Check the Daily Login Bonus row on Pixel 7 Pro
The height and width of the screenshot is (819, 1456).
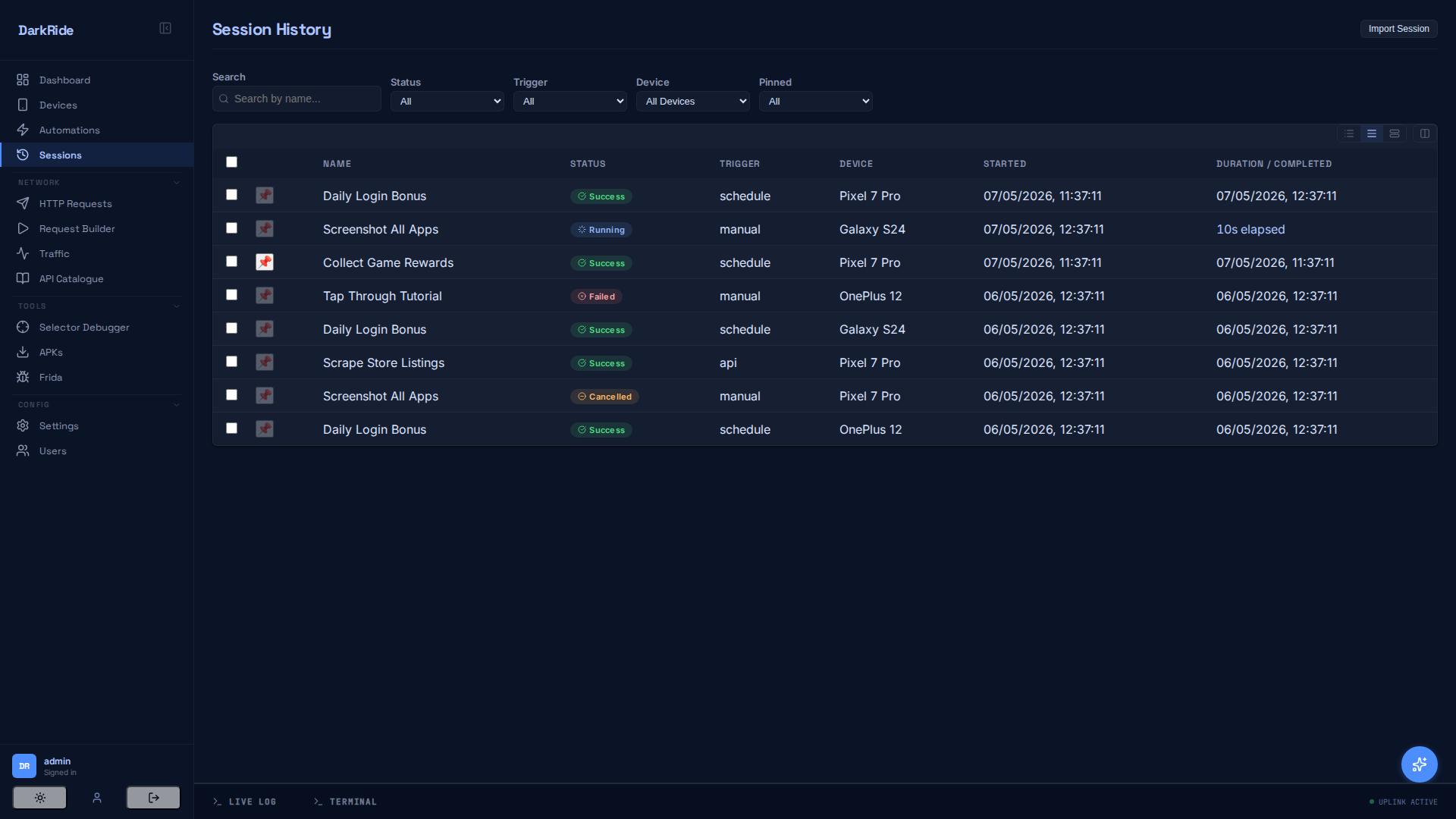click(x=232, y=195)
